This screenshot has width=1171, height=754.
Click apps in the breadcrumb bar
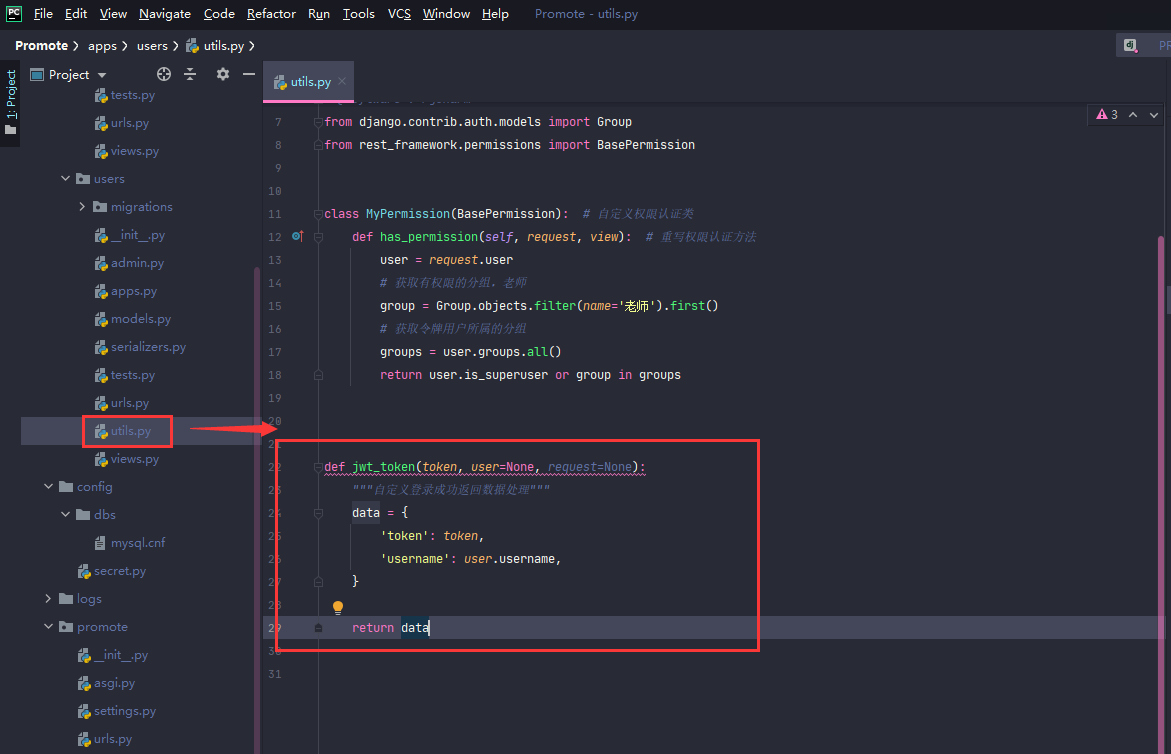[x=102, y=46]
